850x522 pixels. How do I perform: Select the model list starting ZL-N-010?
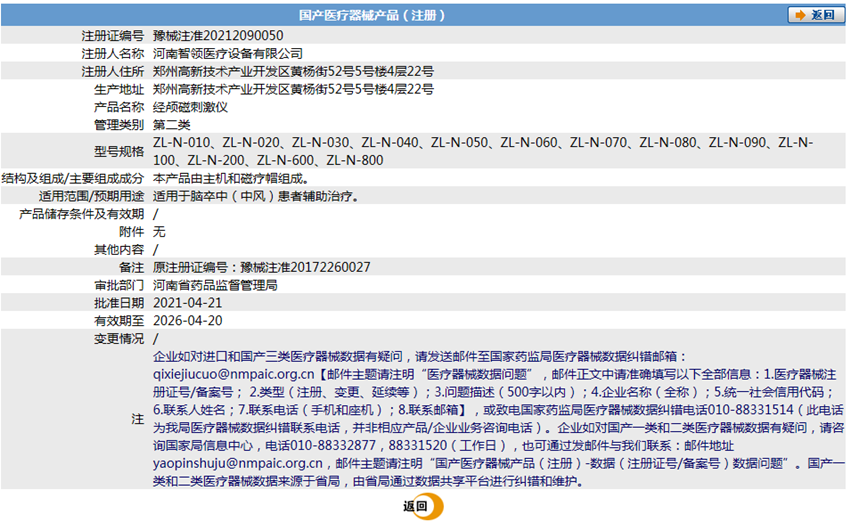coord(483,151)
